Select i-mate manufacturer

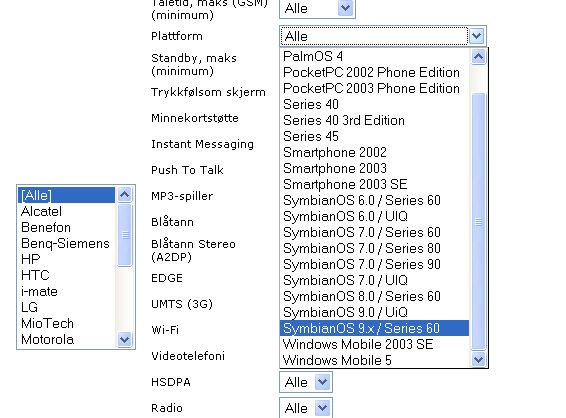[x=66, y=291]
